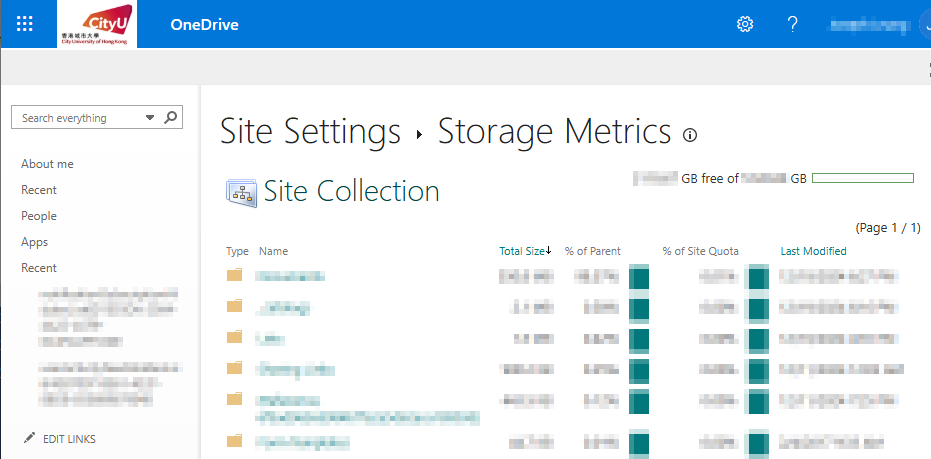Click the Storage Metrics info icon
Viewport: 931px width, 459px height.
pos(689,135)
